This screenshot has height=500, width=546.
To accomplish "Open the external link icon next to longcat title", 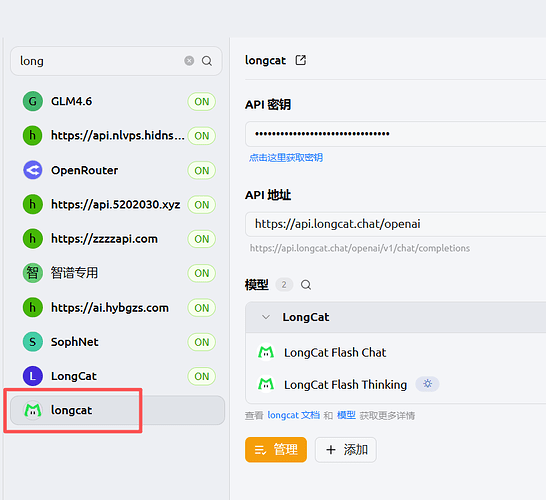I will point(301,60).
